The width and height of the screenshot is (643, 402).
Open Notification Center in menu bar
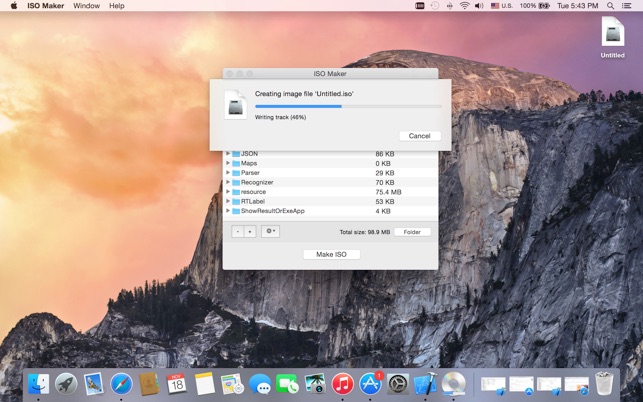tap(626, 6)
